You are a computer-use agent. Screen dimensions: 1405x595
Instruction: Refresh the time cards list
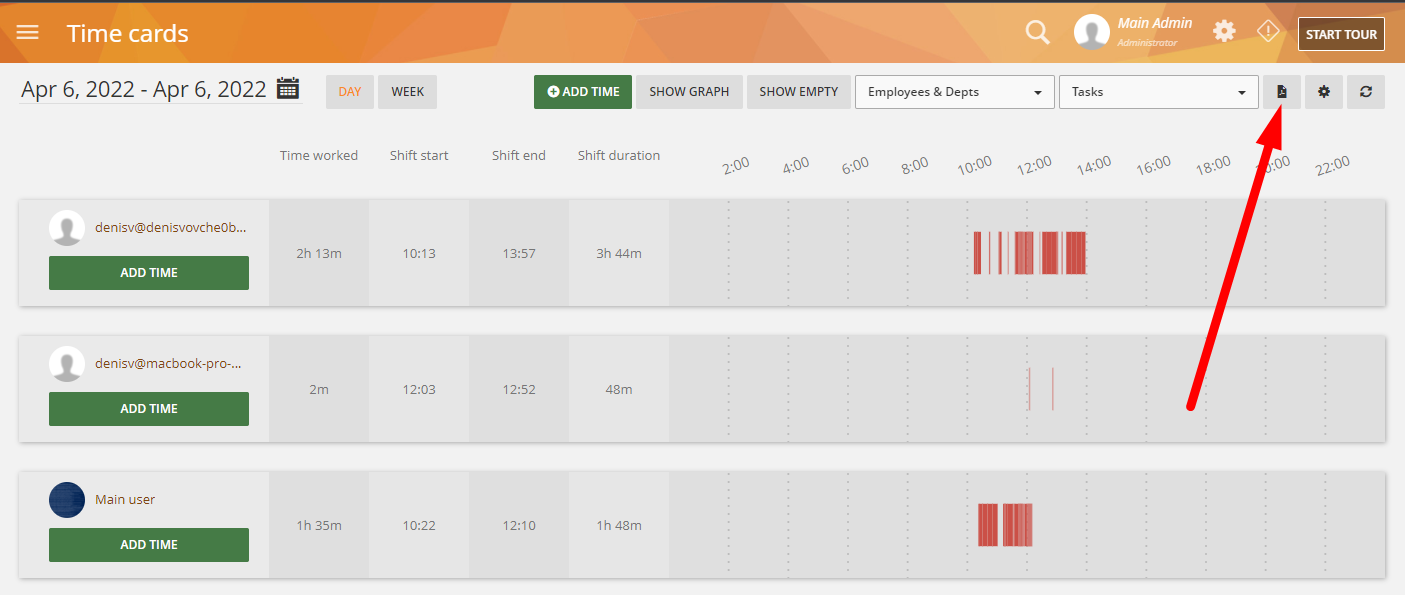pos(1366,92)
